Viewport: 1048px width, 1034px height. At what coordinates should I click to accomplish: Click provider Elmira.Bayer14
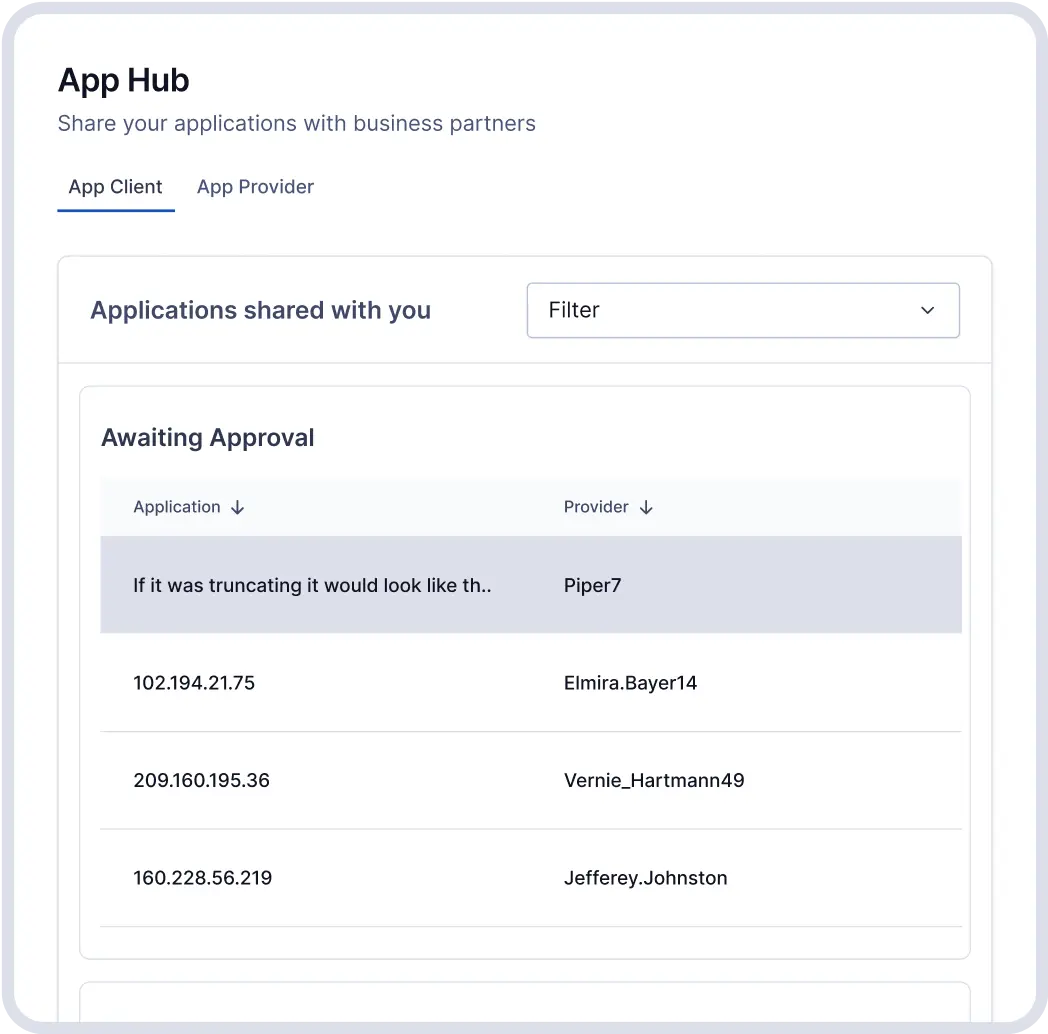point(630,682)
